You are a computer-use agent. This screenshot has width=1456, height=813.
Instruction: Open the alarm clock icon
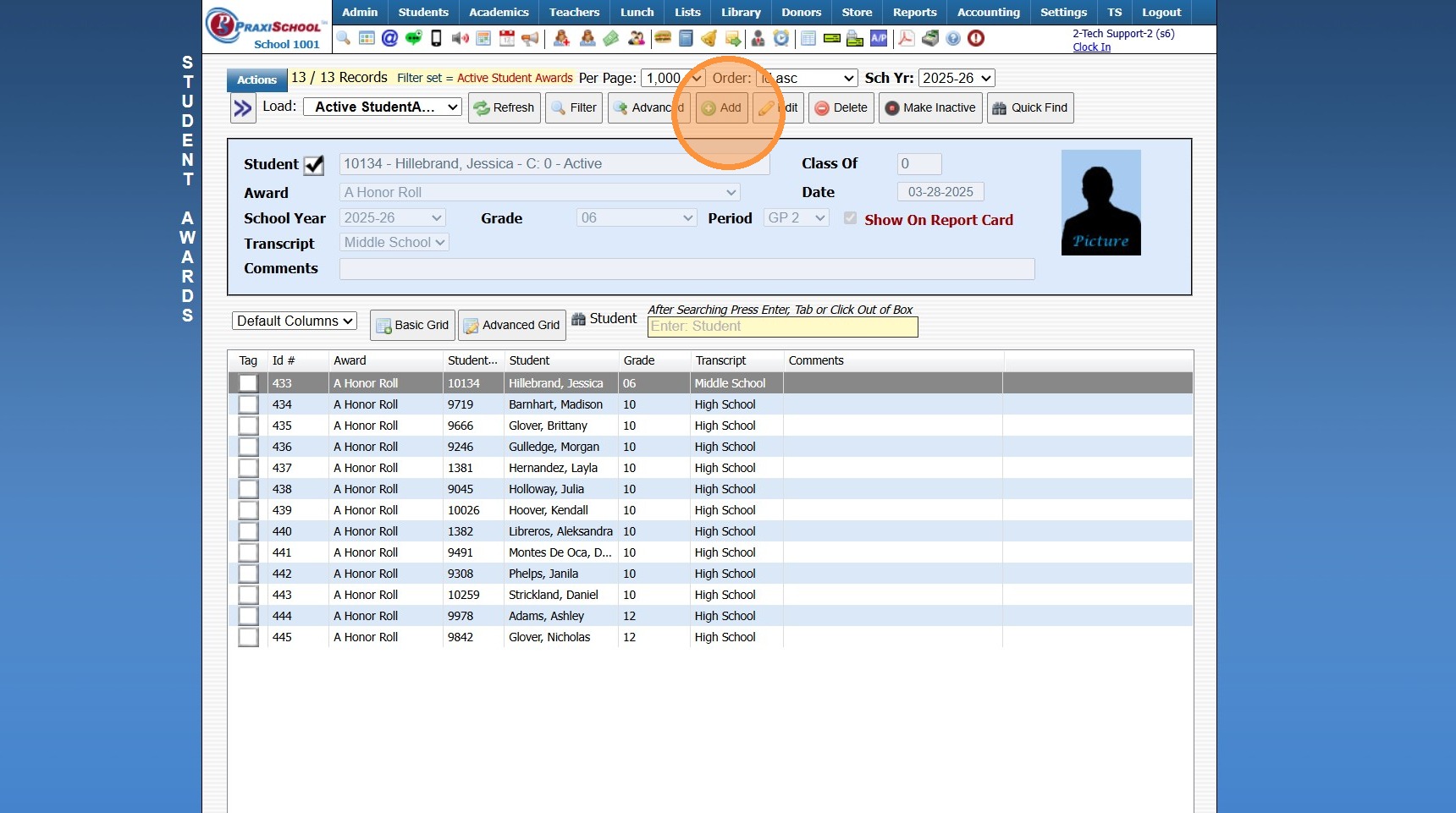pyautogui.click(x=781, y=38)
